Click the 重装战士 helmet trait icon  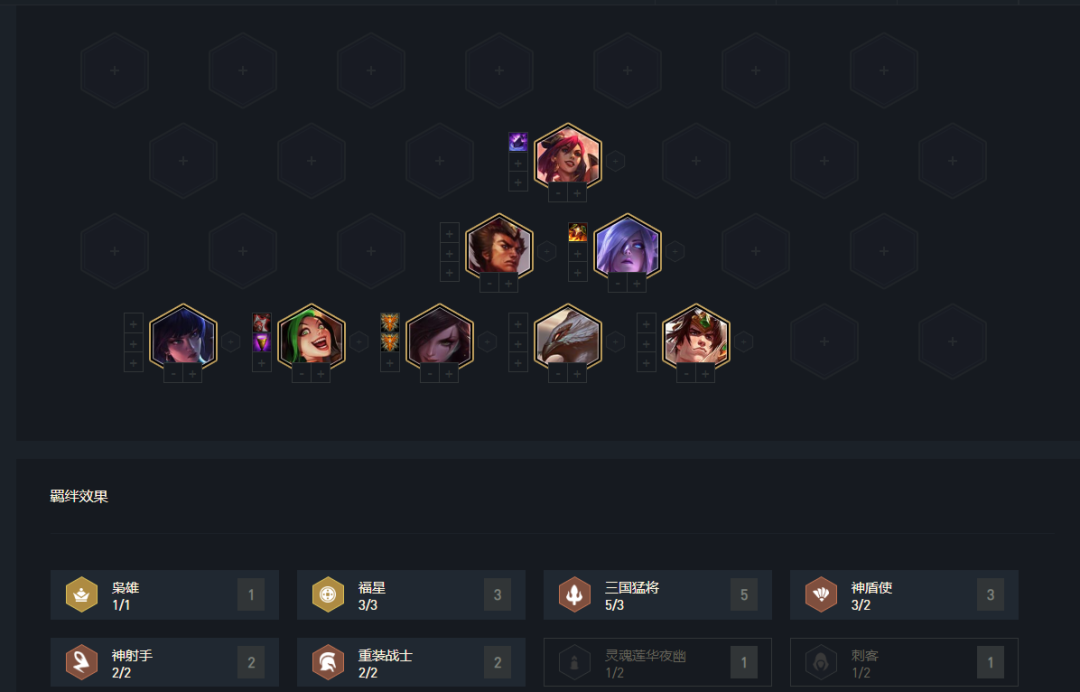click(x=328, y=662)
